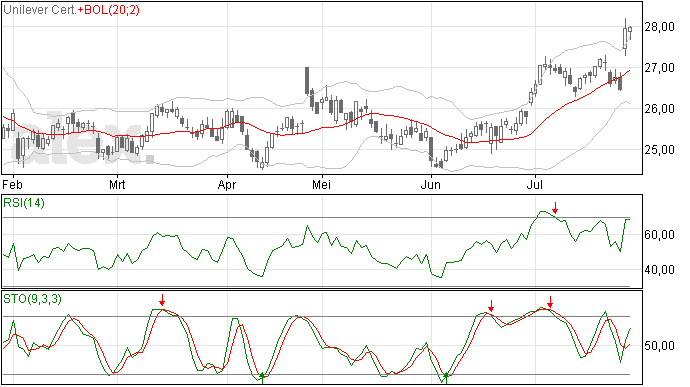The width and height of the screenshot is (690, 387).
Task: Click the 27,00 price axis value
Action: click(x=659, y=68)
